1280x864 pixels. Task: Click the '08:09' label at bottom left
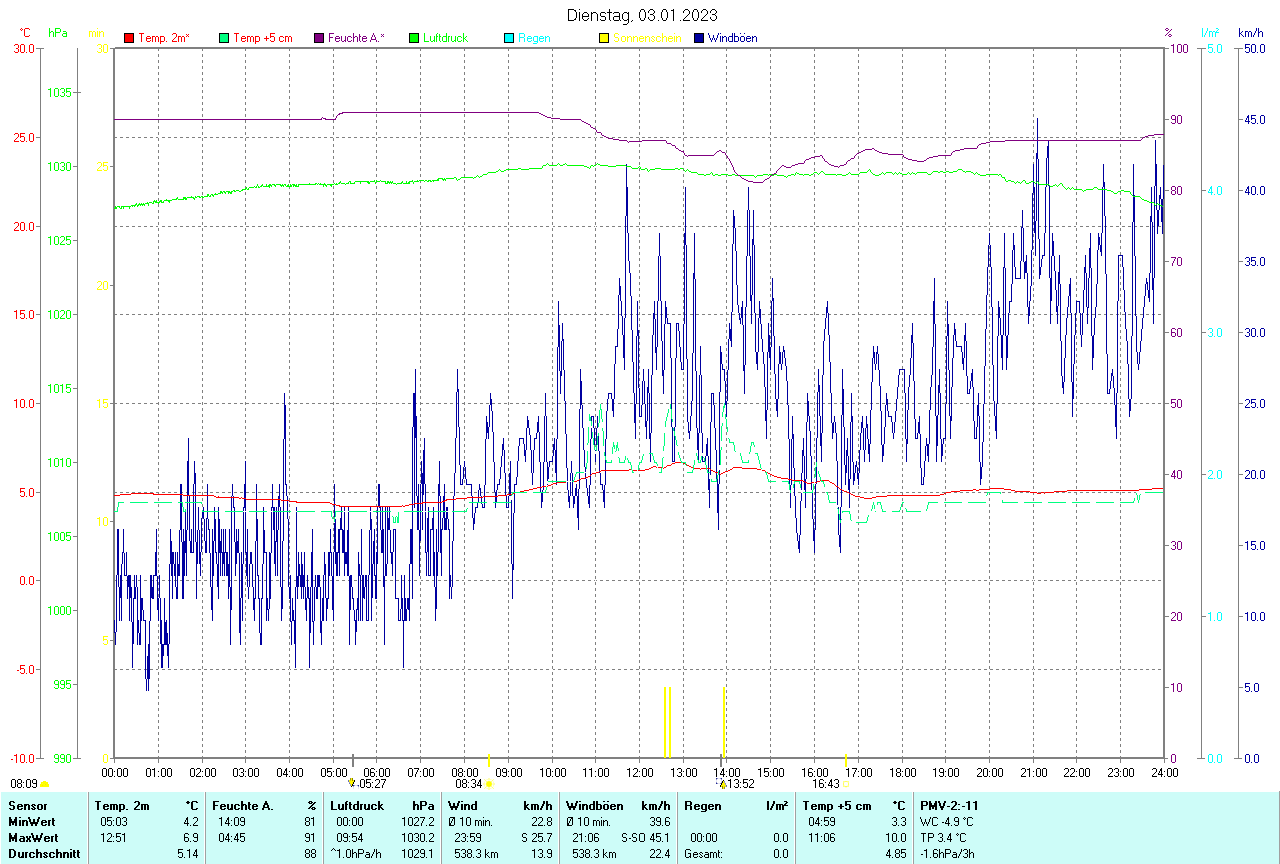24,784
